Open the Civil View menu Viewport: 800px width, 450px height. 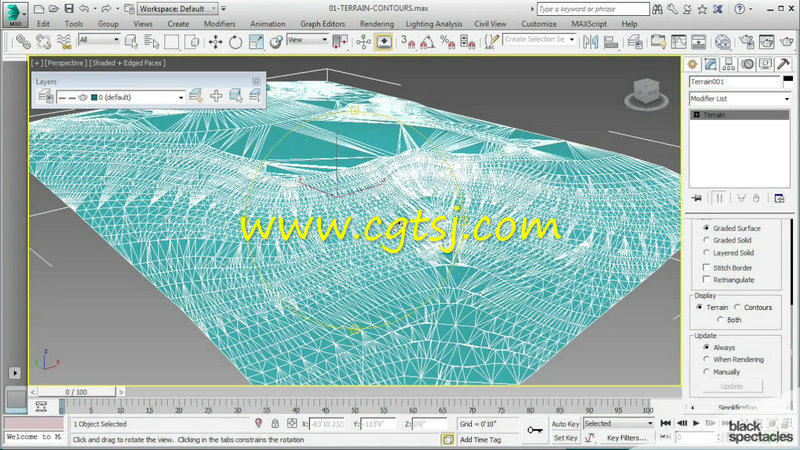coord(490,24)
